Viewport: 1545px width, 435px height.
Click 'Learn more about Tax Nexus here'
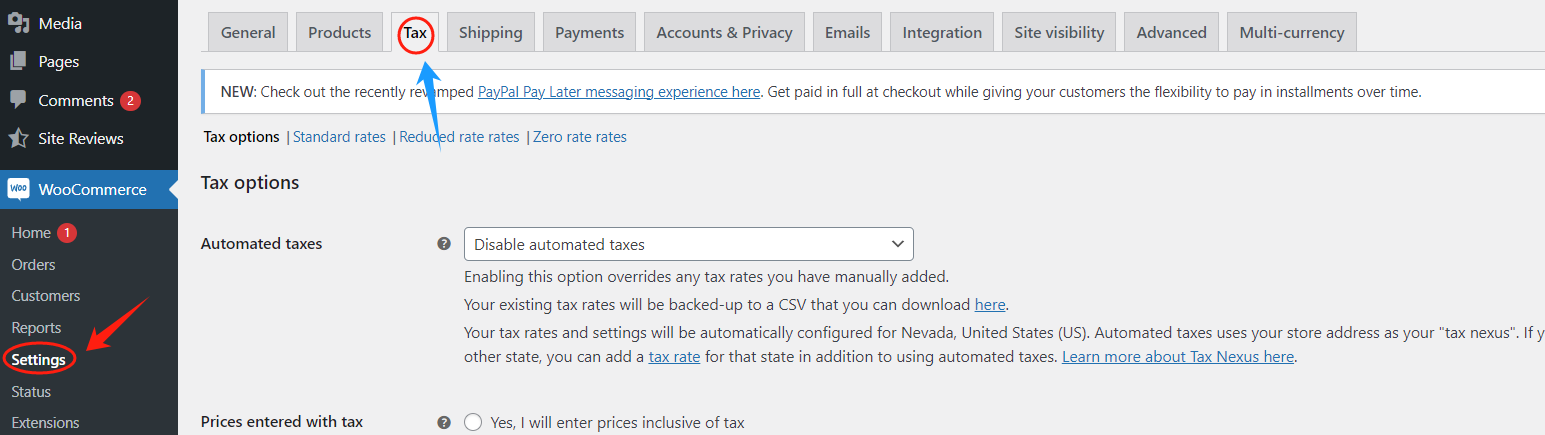(1178, 357)
